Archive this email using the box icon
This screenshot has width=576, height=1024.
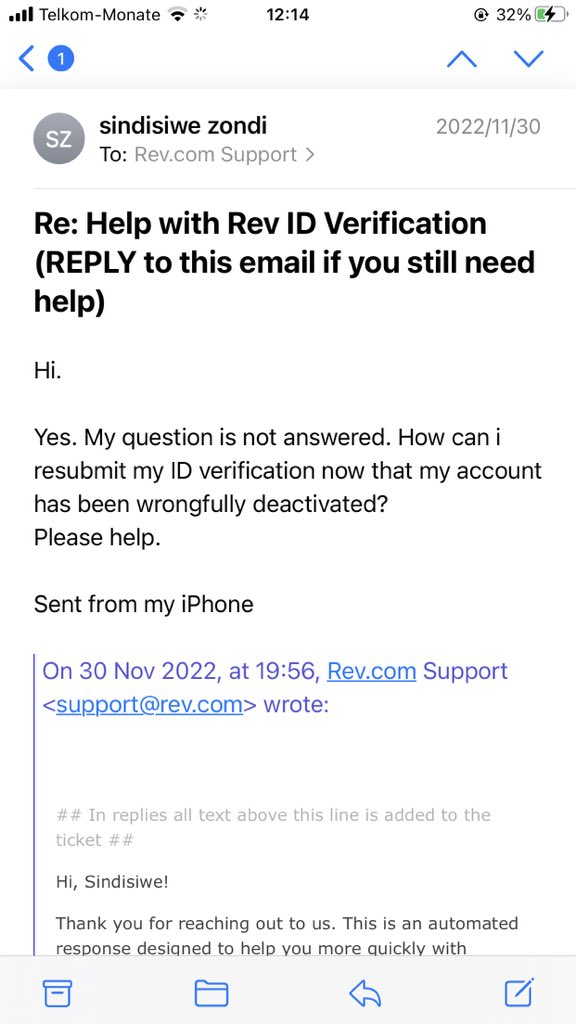tap(57, 993)
